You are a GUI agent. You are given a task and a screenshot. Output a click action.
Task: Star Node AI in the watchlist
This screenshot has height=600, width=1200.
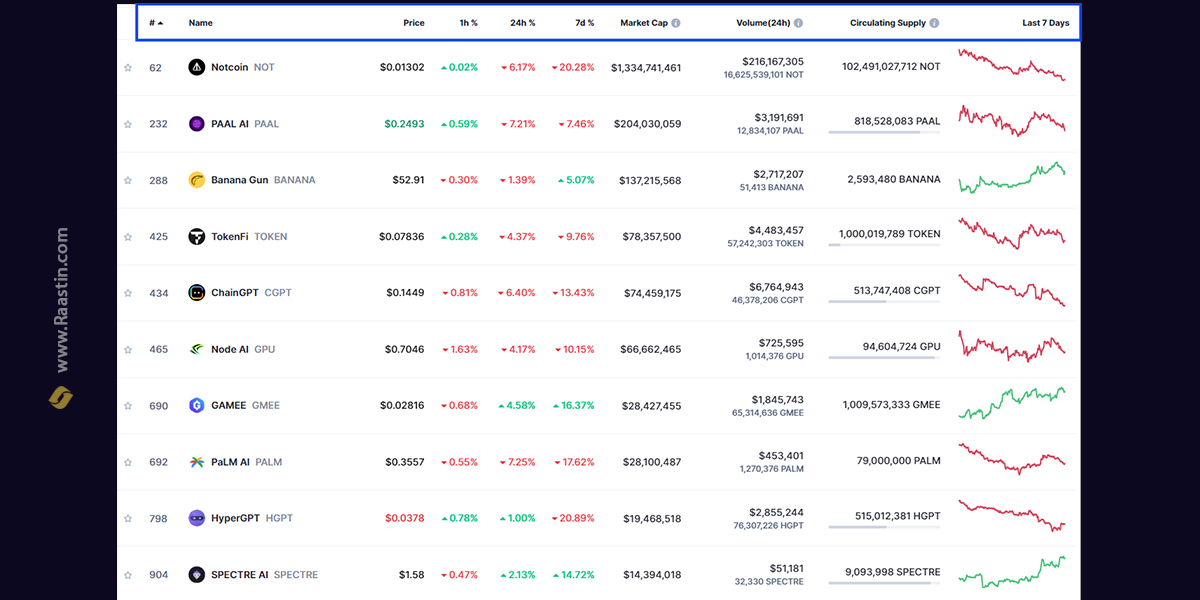128,350
